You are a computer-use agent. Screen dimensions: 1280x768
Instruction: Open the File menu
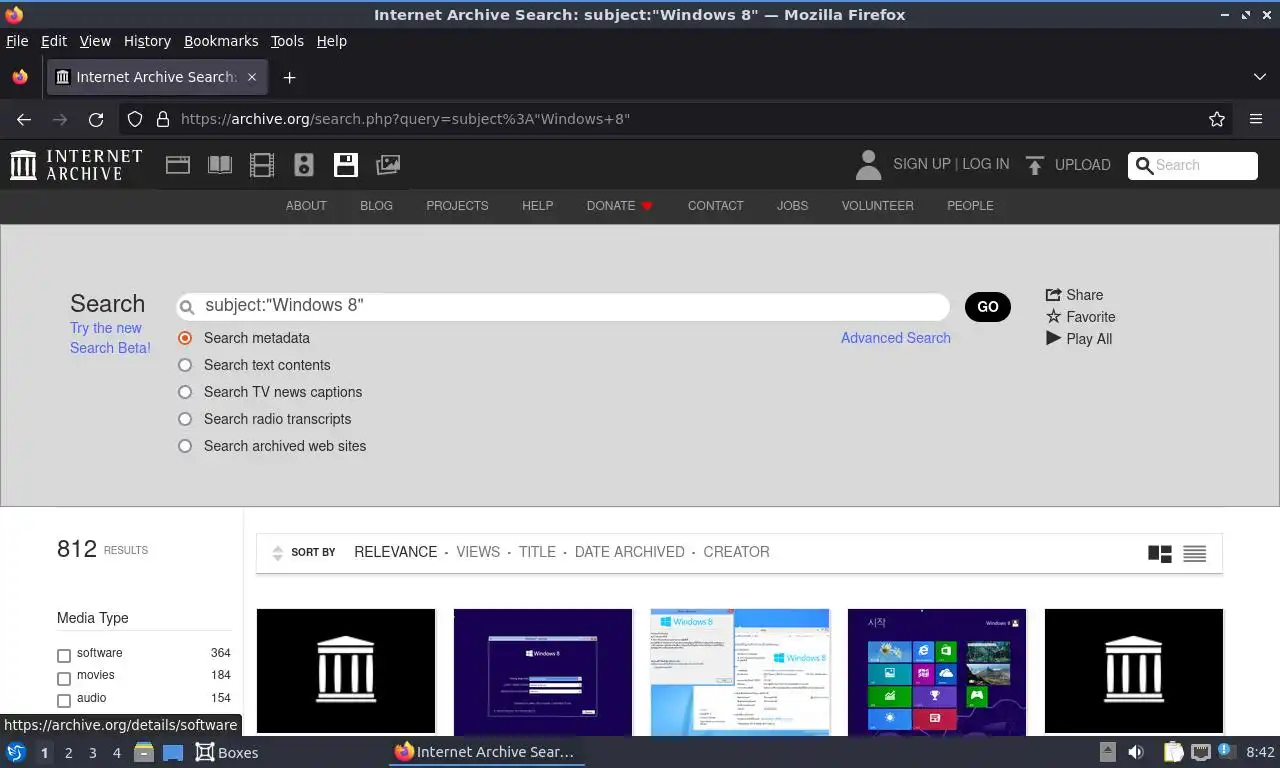tap(17, 41)
